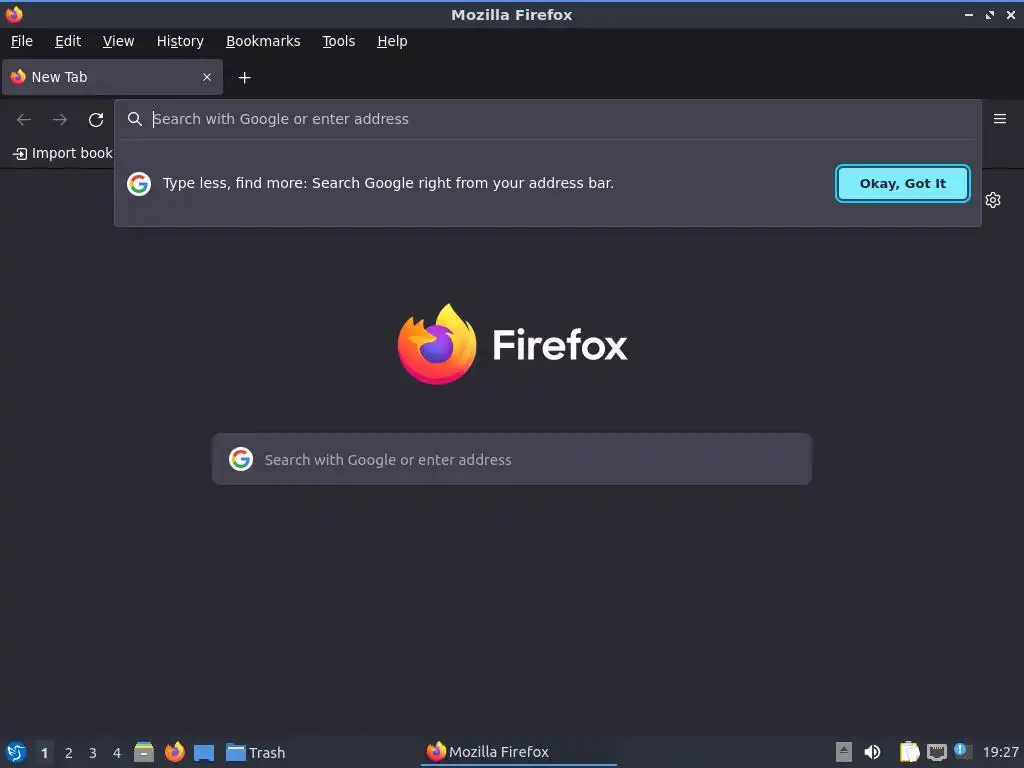
Task: Click the plus icon to open new tab
Action: (244, 78)
